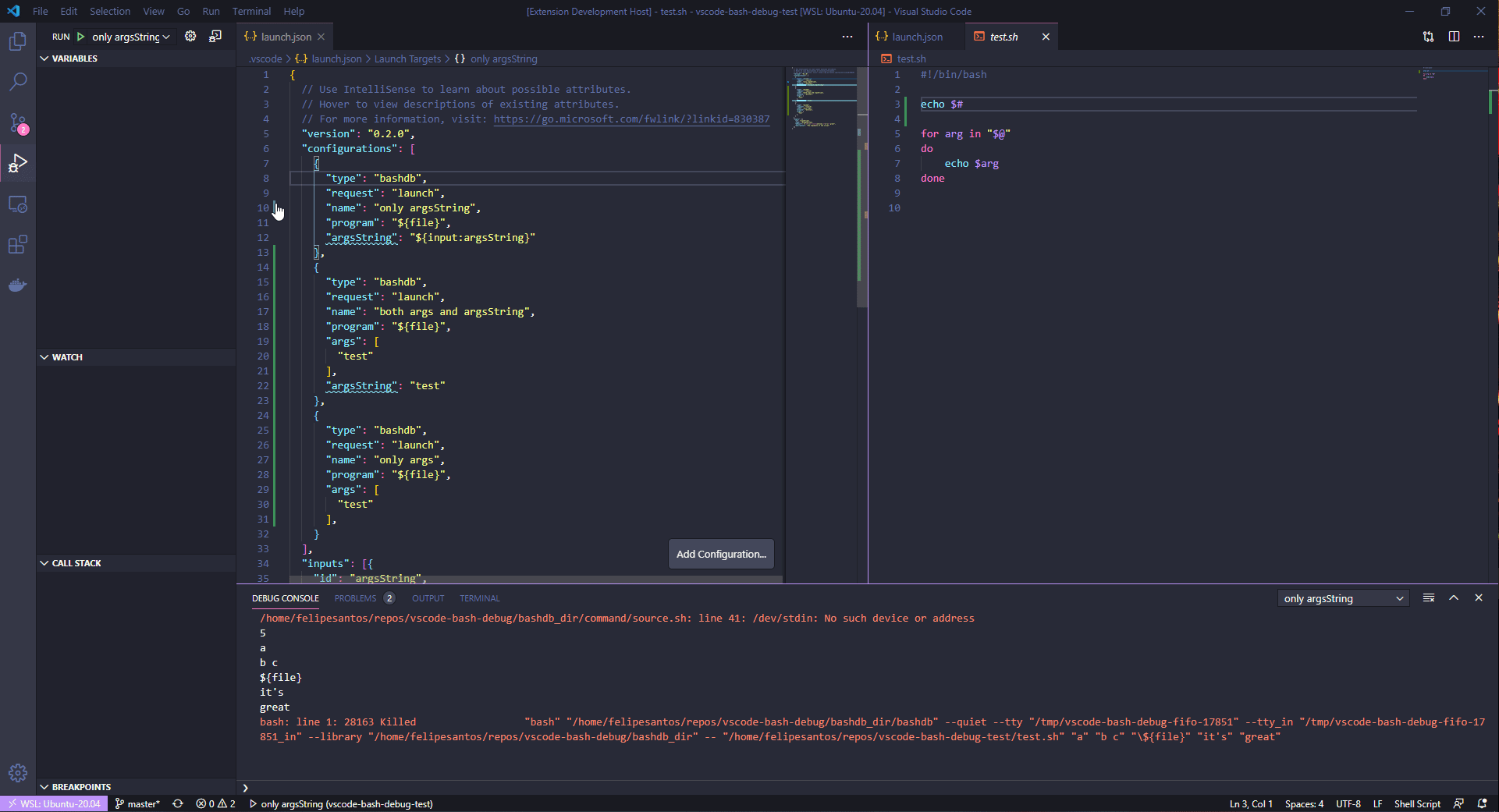Open the Explorer view in activity bar
Viewport: 1499px width, 812px height.
coord(17,41)
